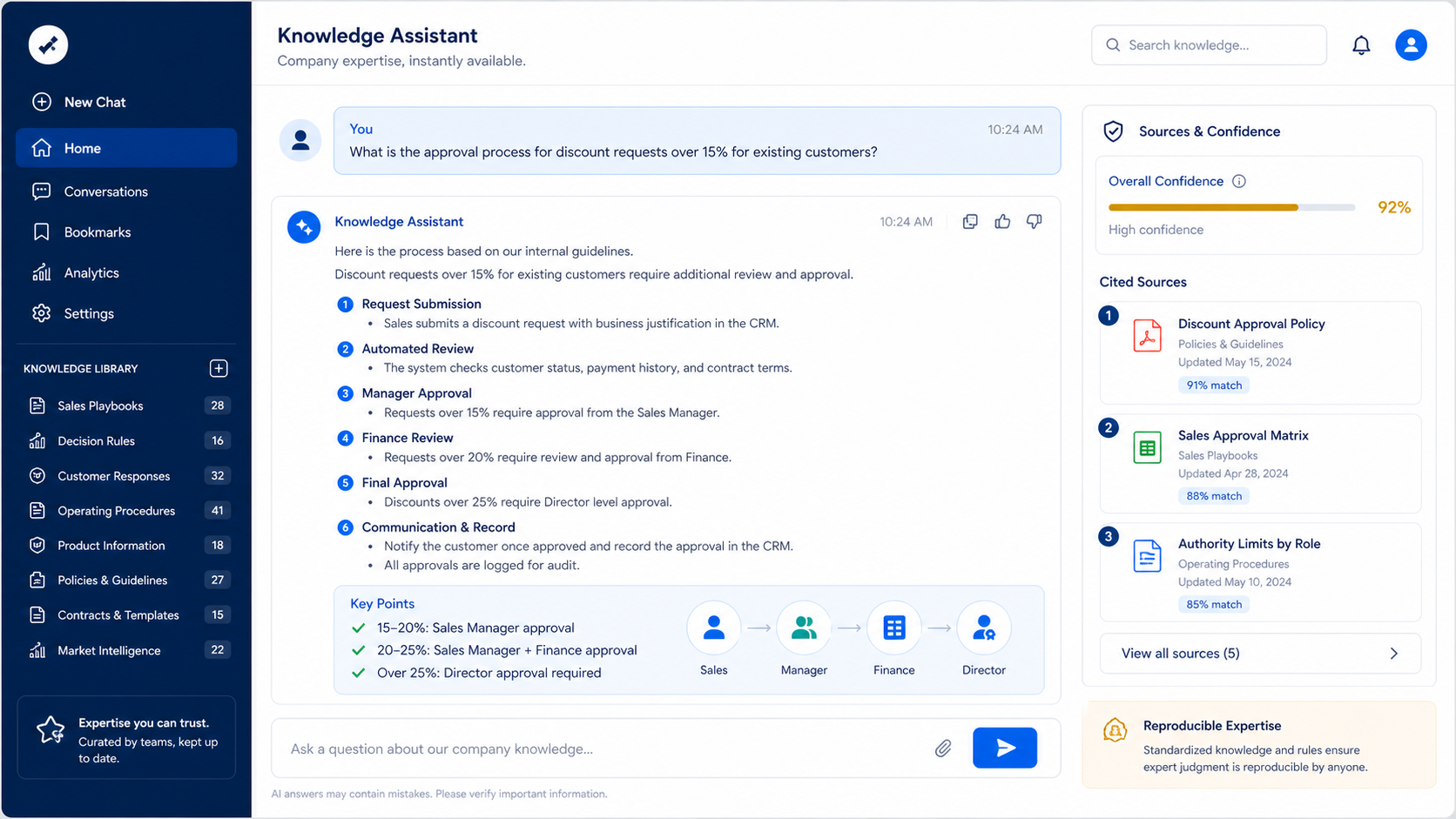
Task: Click the 85% match badge
Action: [1214, 604]
